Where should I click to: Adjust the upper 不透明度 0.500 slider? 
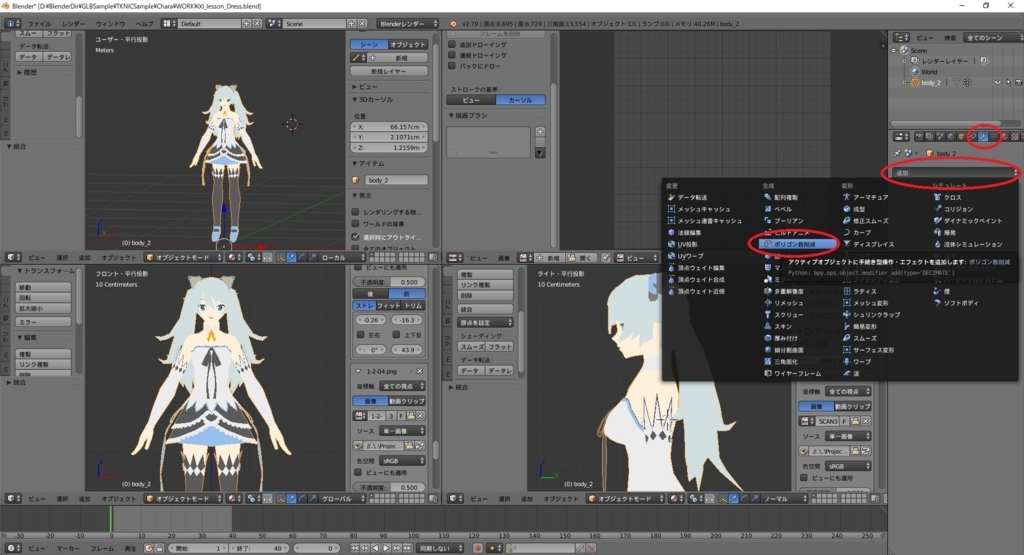tap(389, 282)
